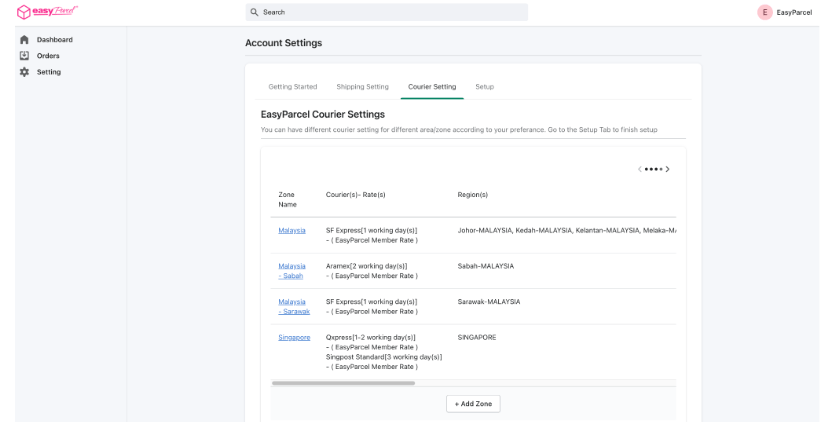Click the Dashboard home icon

pyautogui.click(x=24, y=40)
